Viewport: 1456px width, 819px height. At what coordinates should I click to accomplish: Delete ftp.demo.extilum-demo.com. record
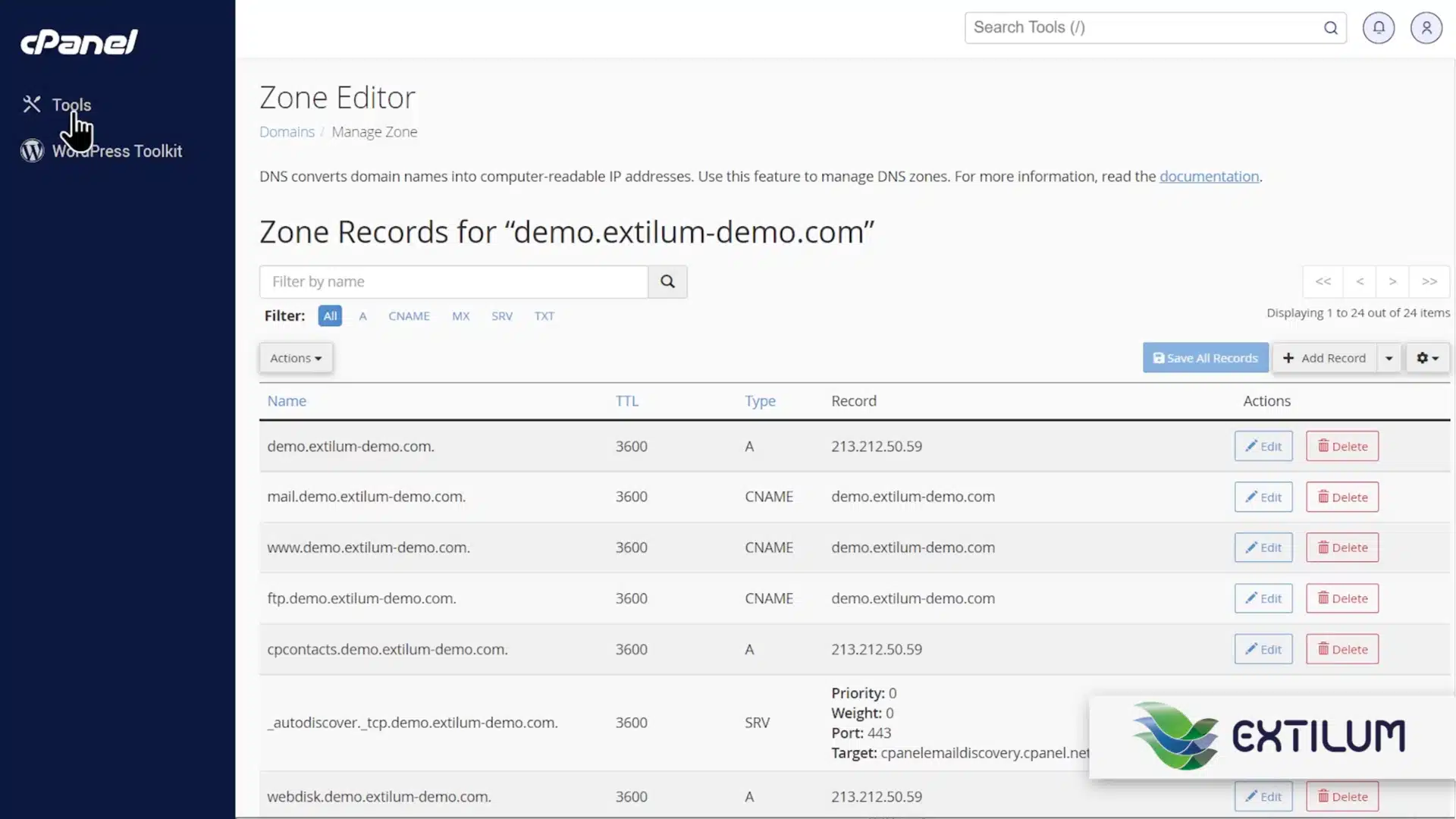(1342, 598)
